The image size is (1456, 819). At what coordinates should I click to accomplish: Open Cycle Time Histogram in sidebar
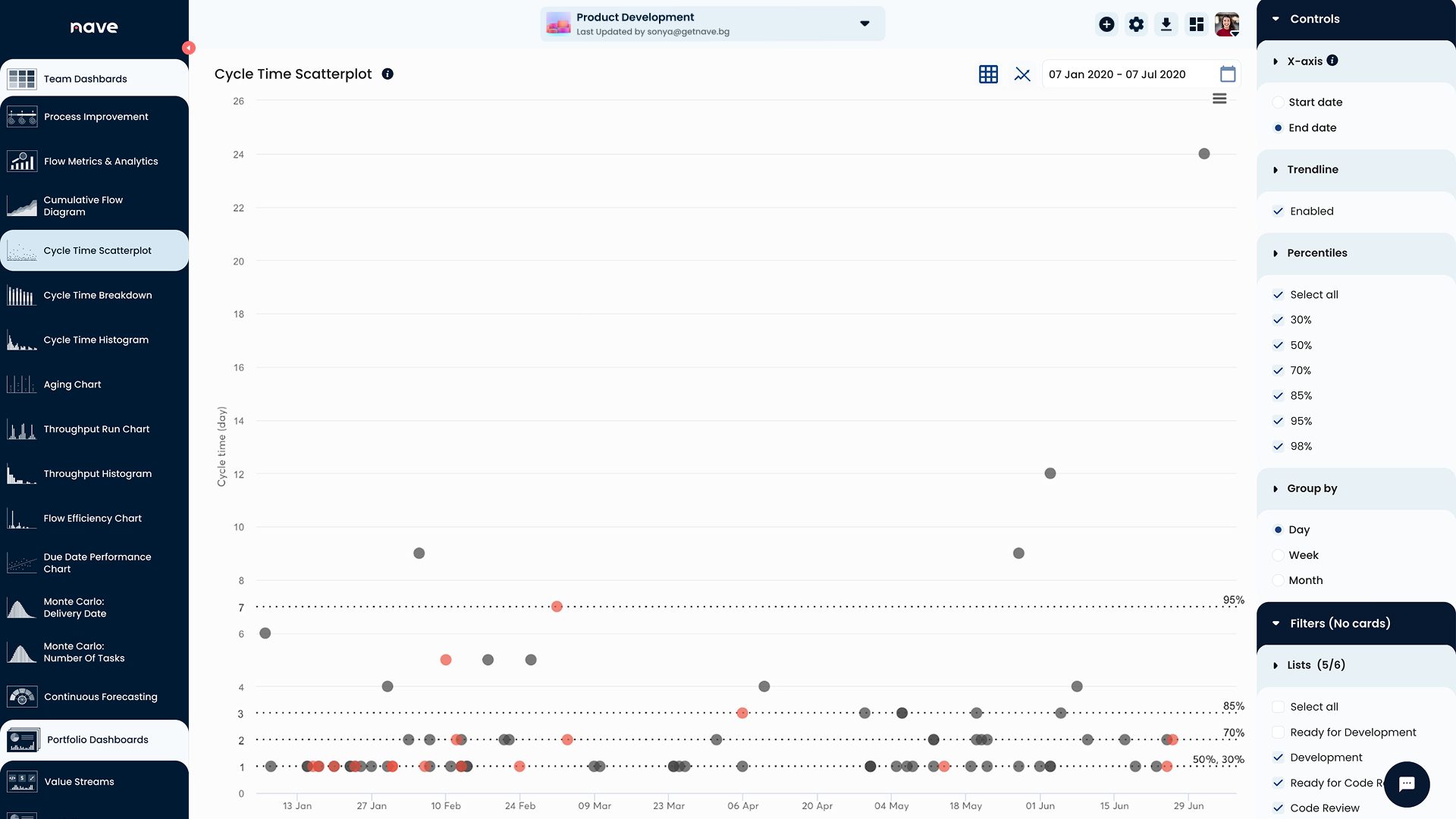[96, 340]
